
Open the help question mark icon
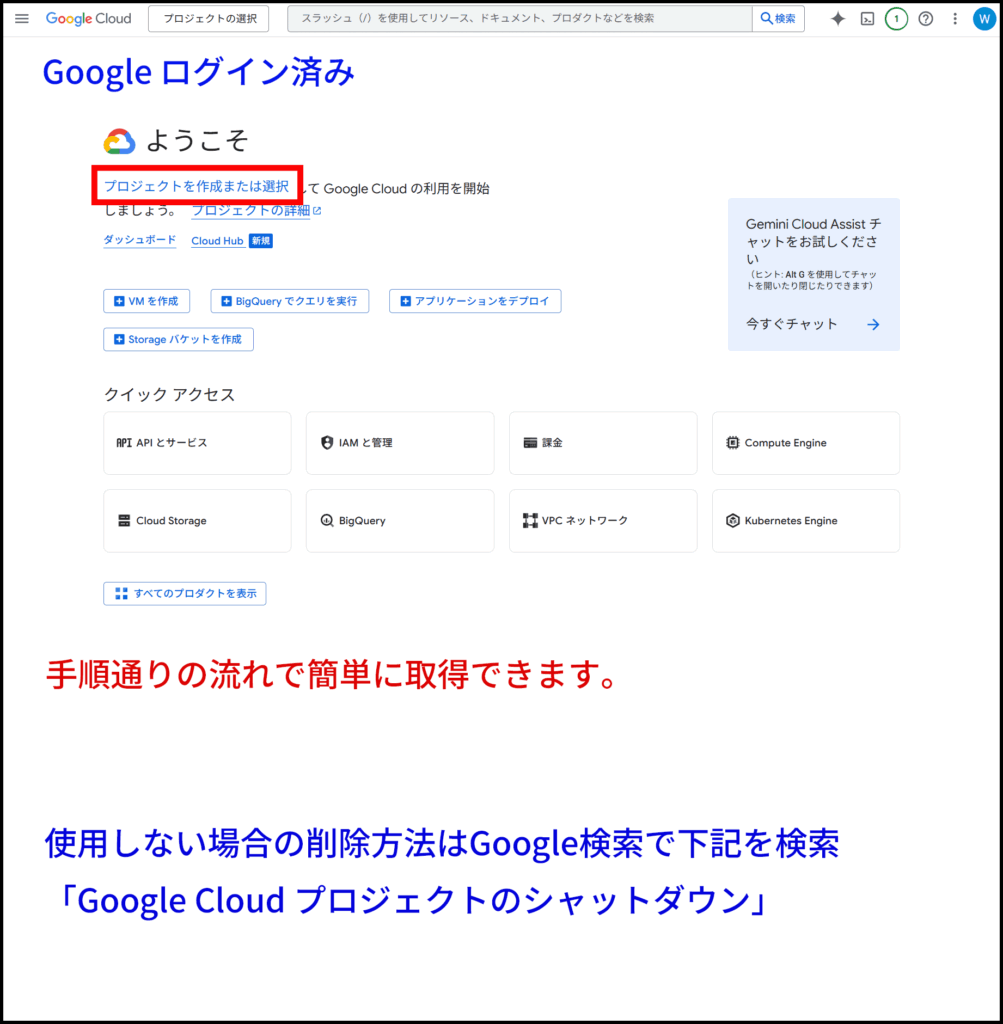click(x=925, y=19)
